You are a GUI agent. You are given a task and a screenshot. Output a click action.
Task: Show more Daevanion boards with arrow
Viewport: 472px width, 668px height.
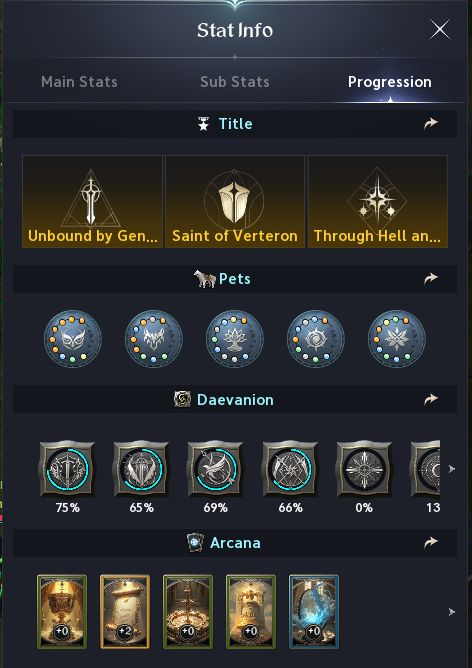click(x=452, y=469)
